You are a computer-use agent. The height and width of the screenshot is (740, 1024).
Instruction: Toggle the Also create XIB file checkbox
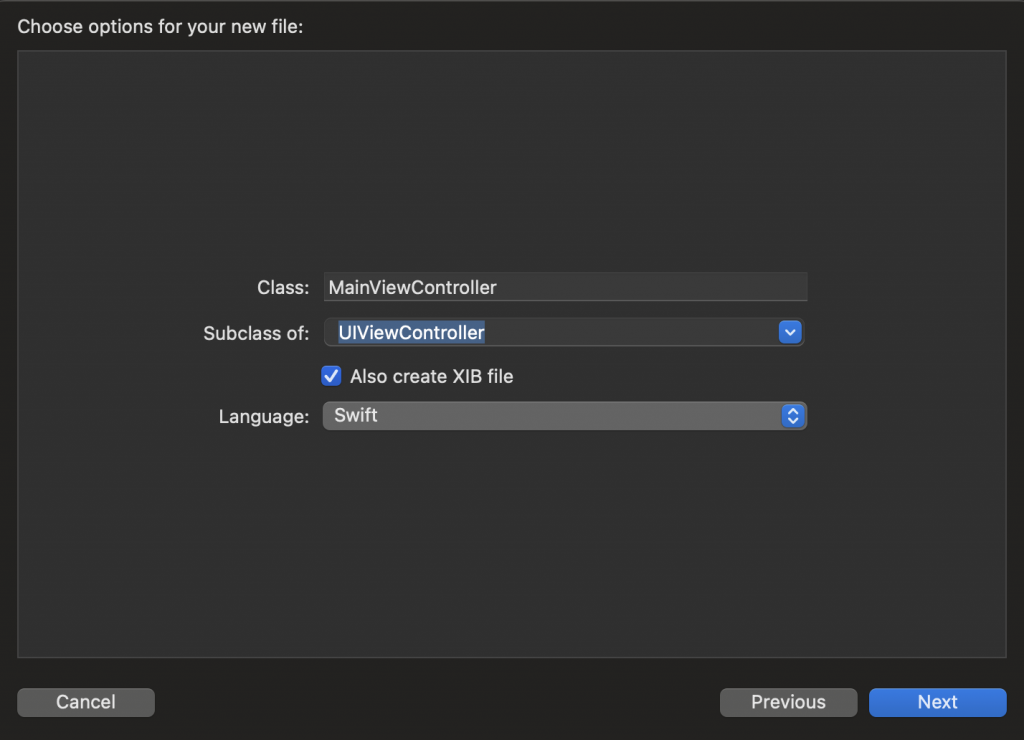[x=331, y=376]
